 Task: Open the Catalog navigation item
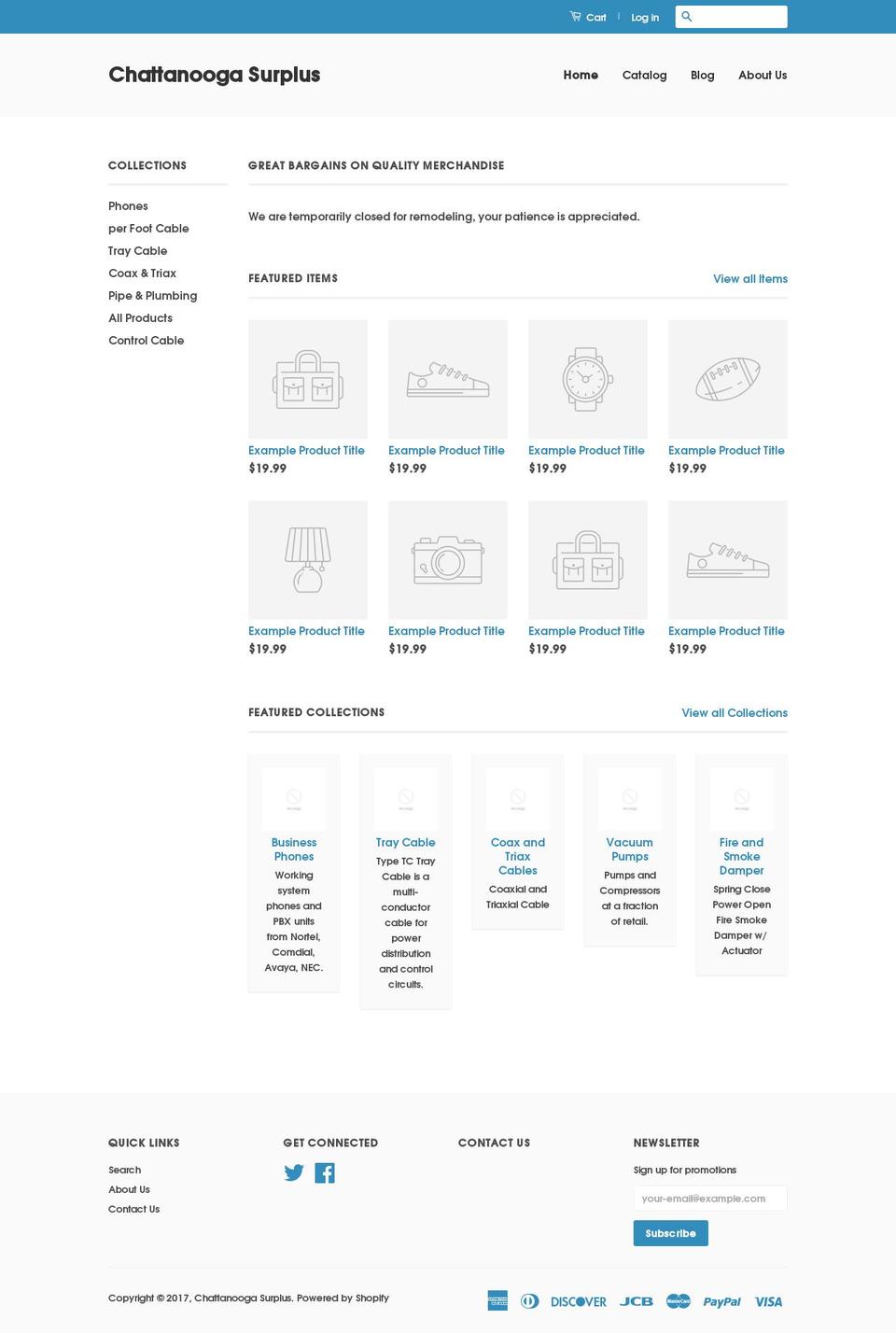click(x=644, y=75)
